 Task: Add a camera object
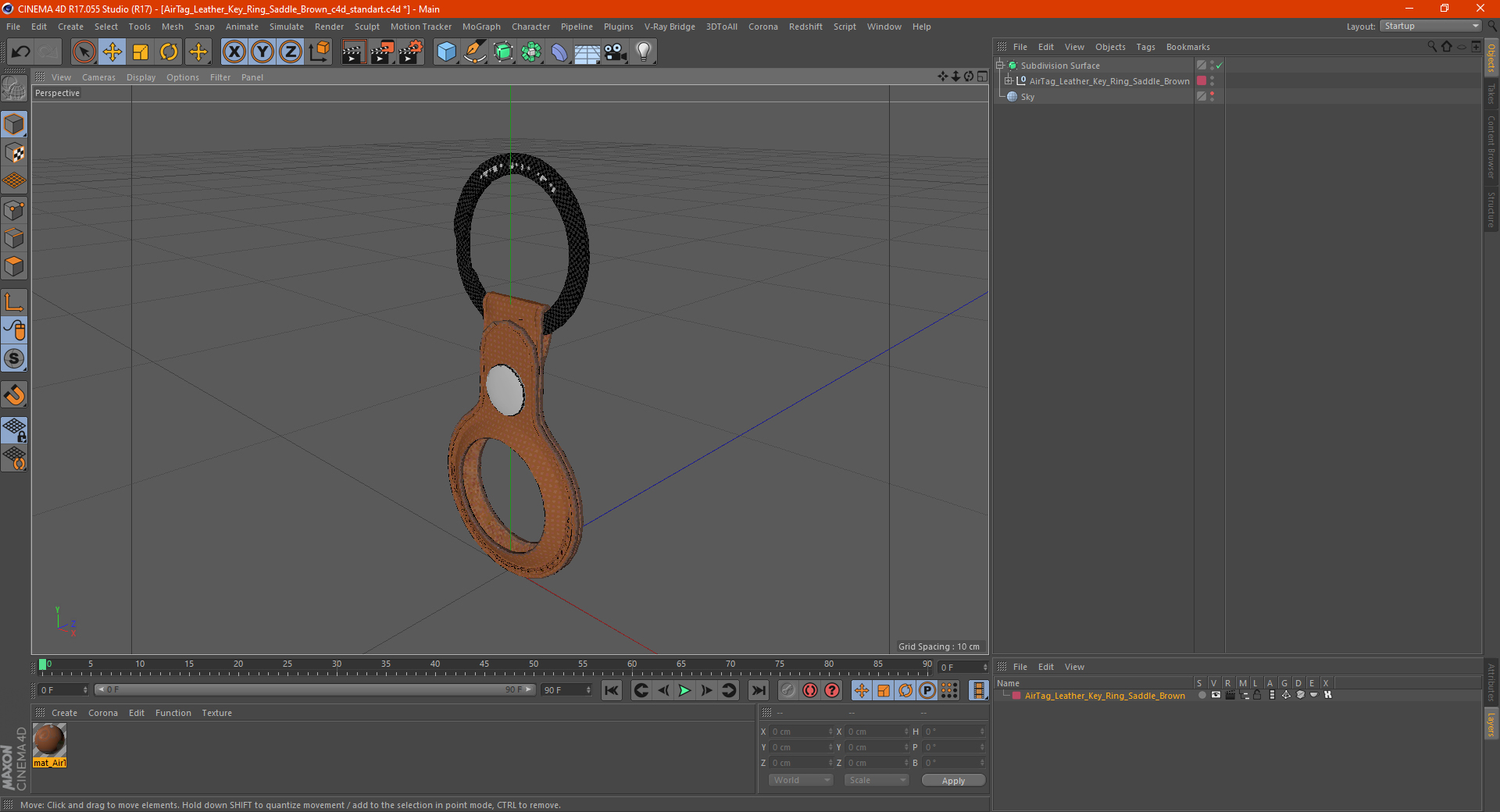[x=616, y=52]
